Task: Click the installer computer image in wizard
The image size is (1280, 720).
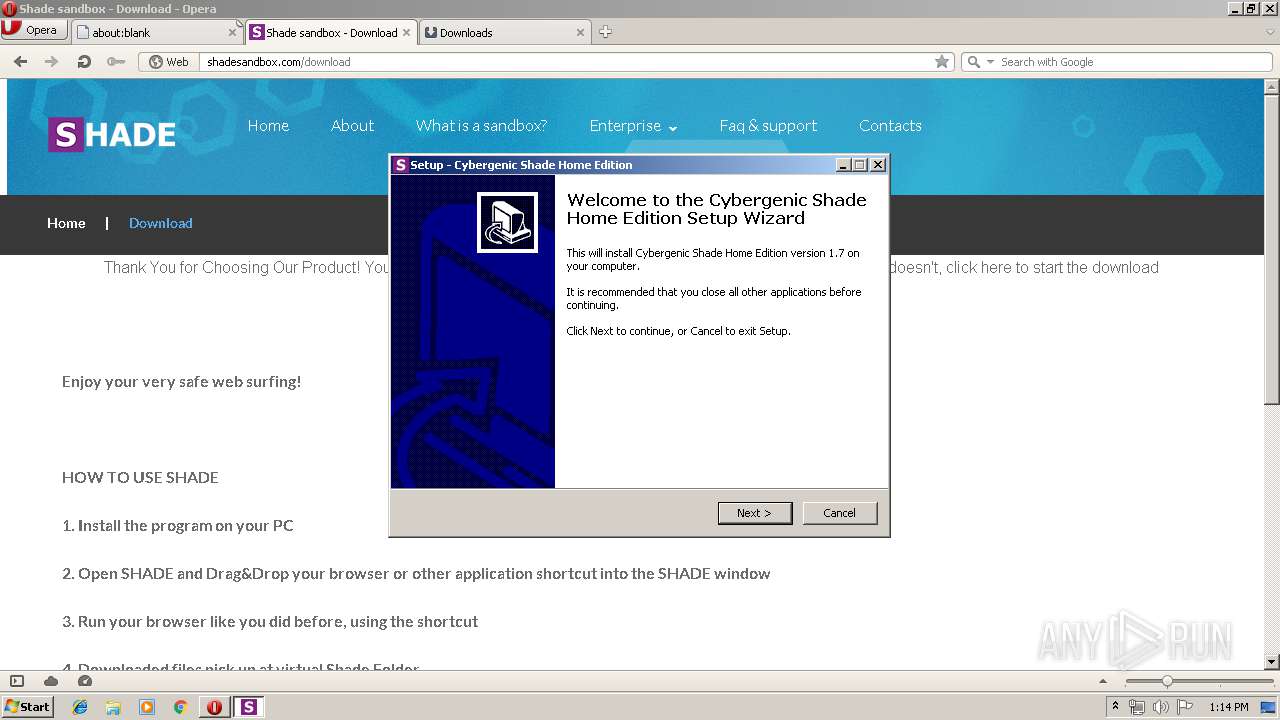Action: tap(507, 222)
